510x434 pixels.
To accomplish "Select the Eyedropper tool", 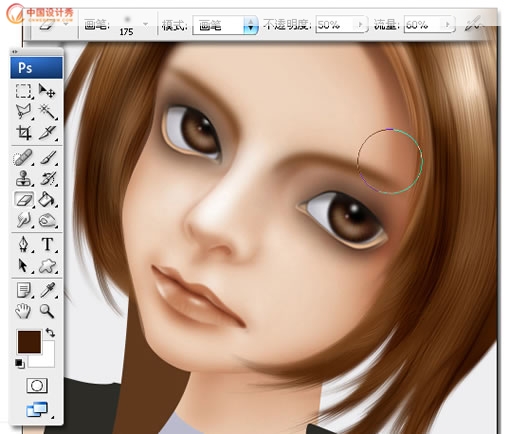I will pyautogui.click(x=47, y=290).
